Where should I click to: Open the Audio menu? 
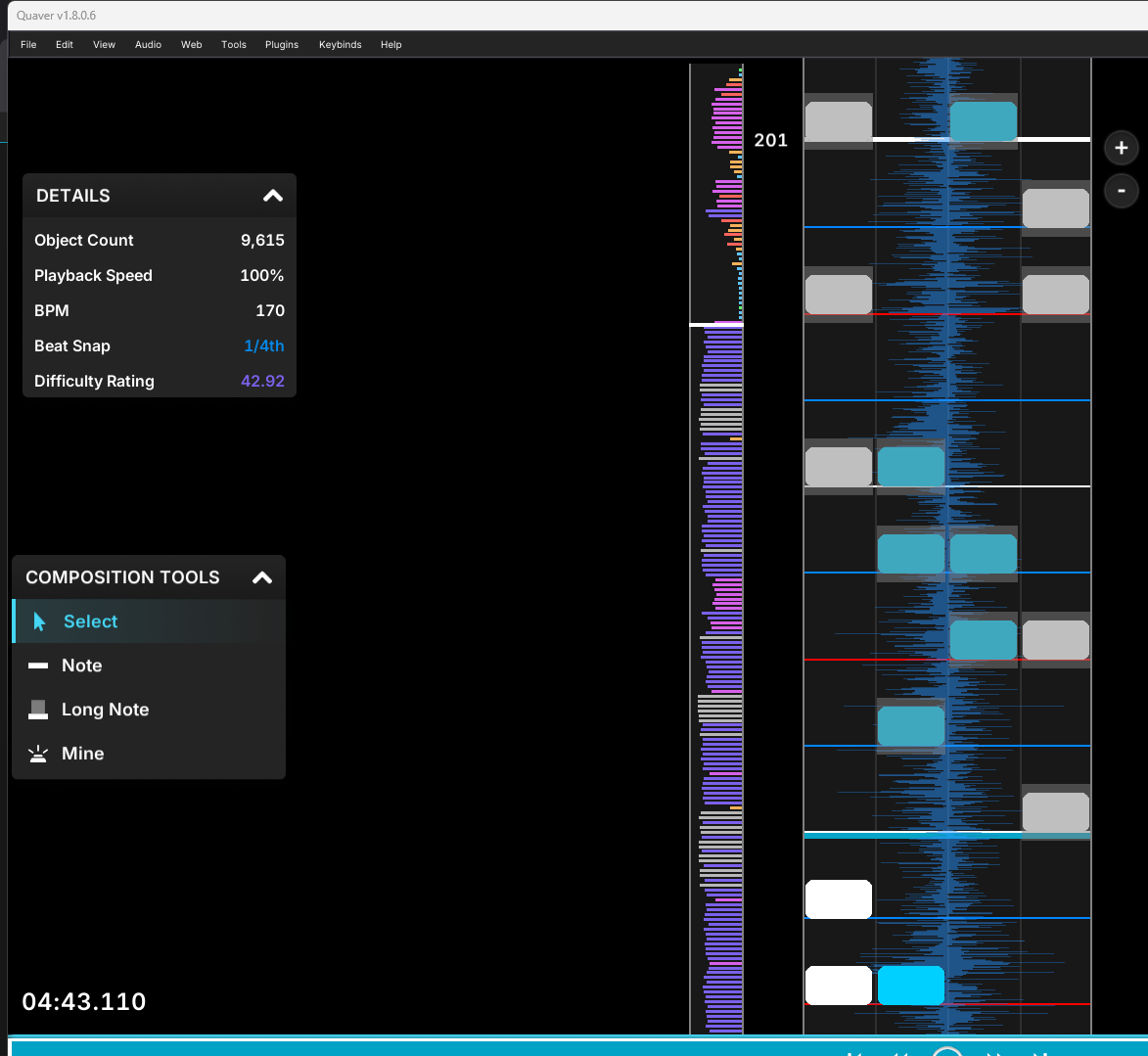[x=148, y=45]
